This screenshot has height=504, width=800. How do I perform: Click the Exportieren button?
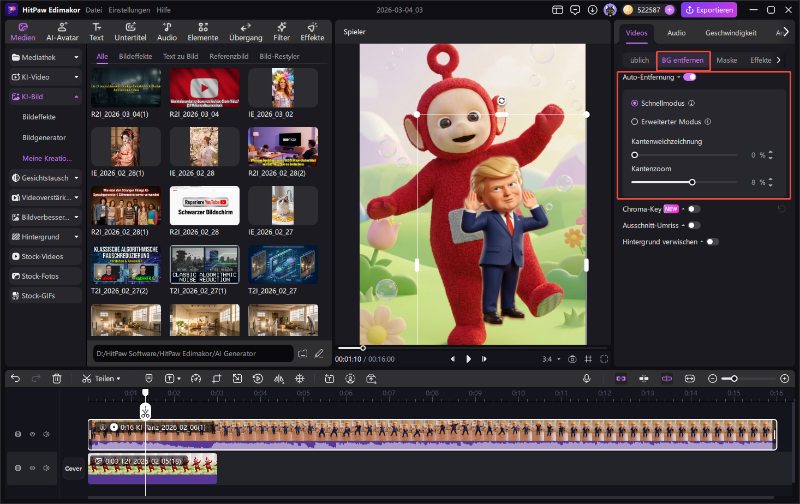(709, 10)
